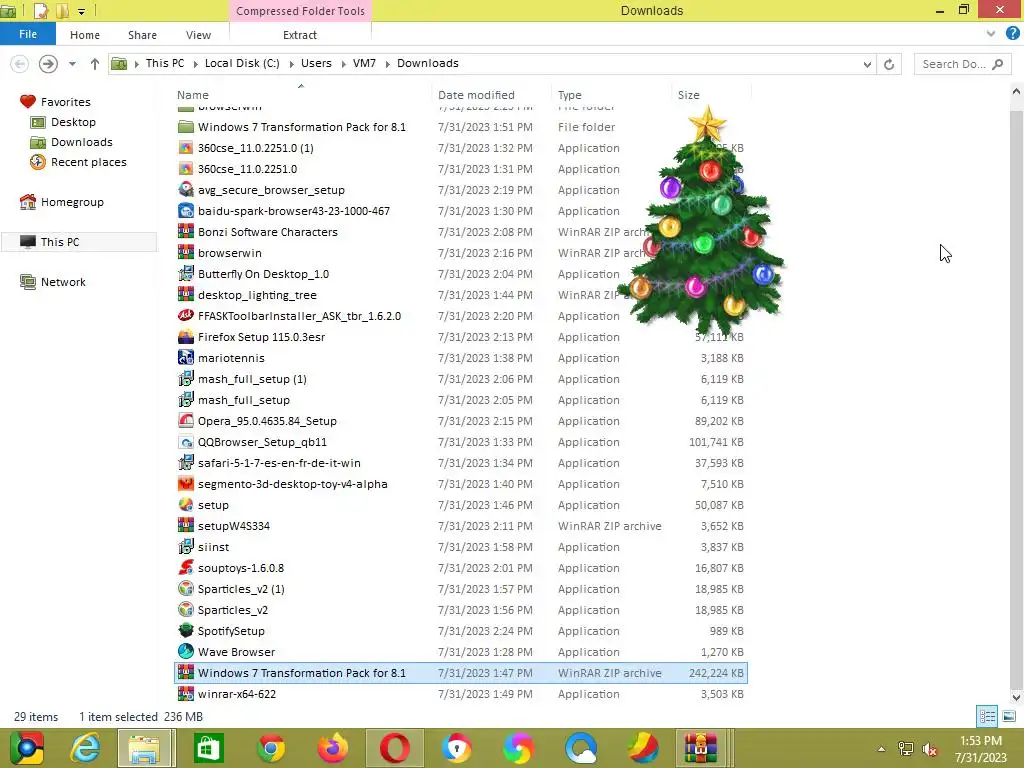The height and width of the screenshot is (768, 1024).
Task: Expand chevron after 'Users' breadcrumb
Action: (343, 64)
